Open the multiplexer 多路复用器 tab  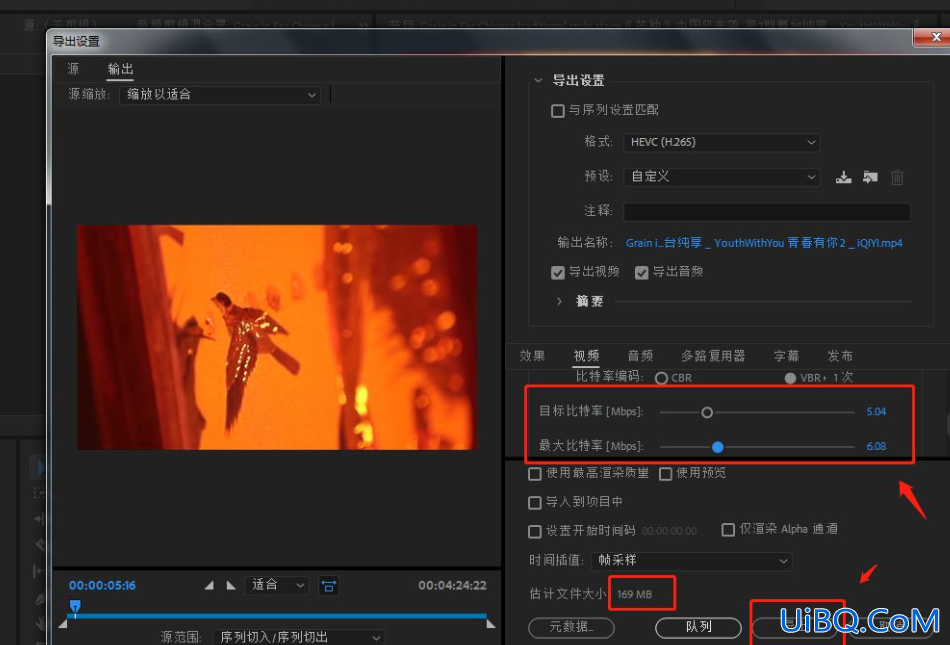point(713,356)
